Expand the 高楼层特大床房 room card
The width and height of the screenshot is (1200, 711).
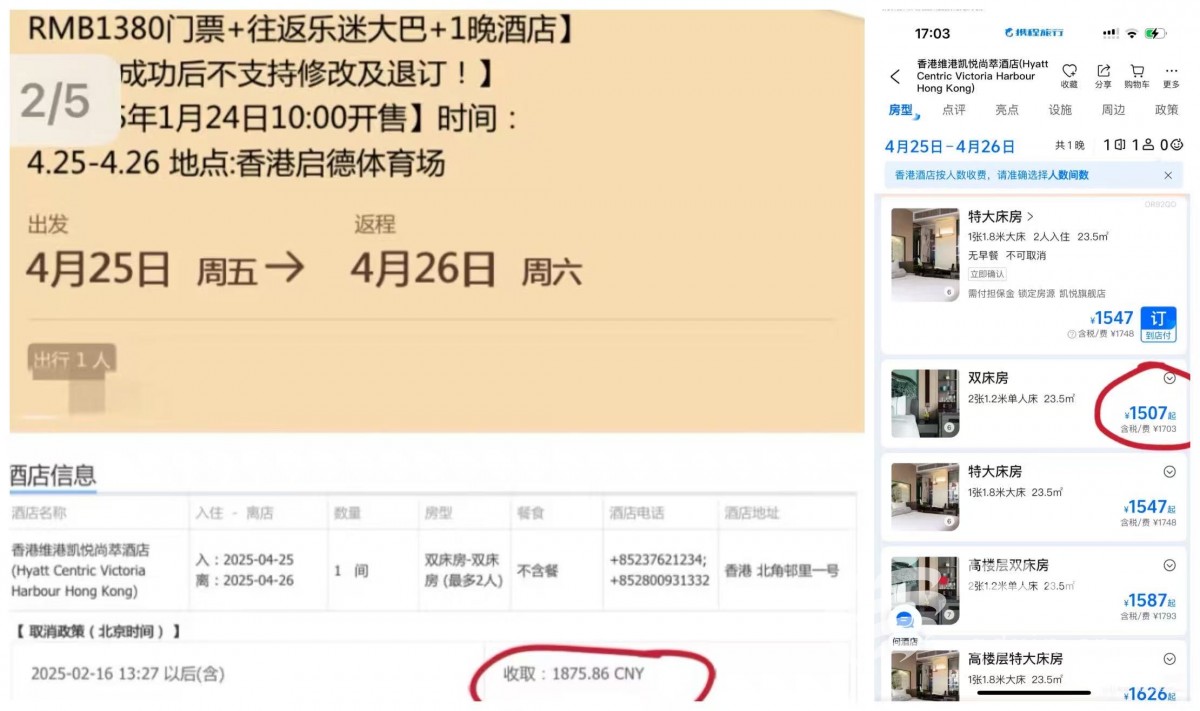[x=1169, y=659]
